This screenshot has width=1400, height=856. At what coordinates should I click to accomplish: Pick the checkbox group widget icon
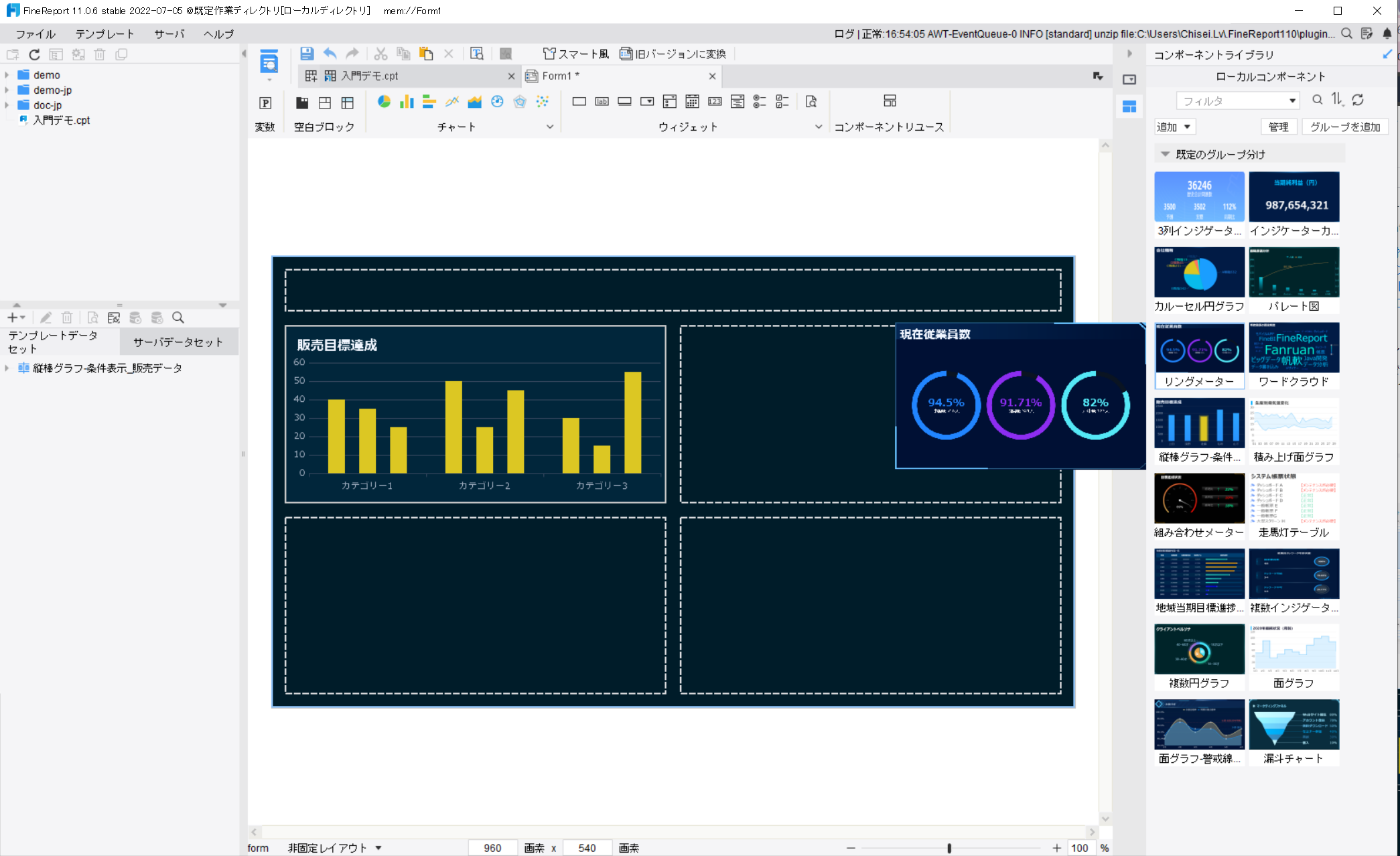pyautogui.click(x=782, y=102)
